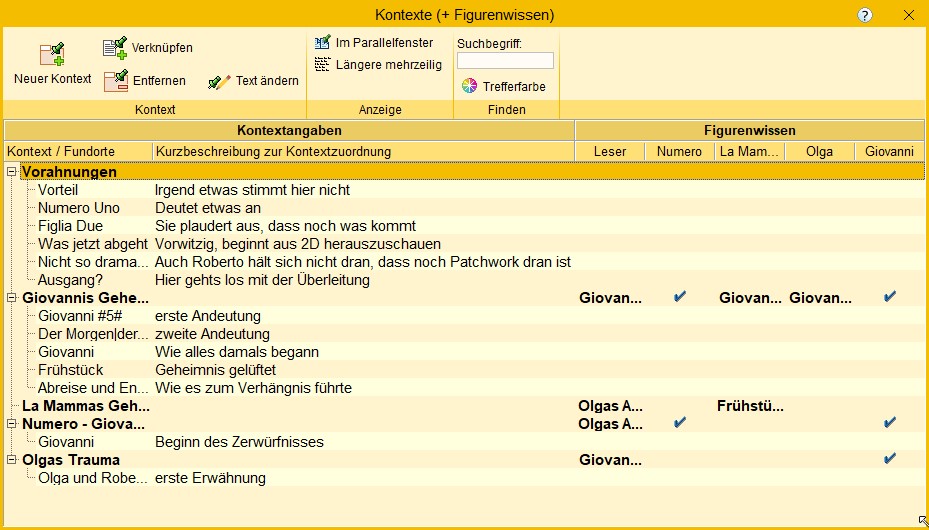Click the Entfernen label
This screenshot has width=929, height=530.
[x=159, y=81]
